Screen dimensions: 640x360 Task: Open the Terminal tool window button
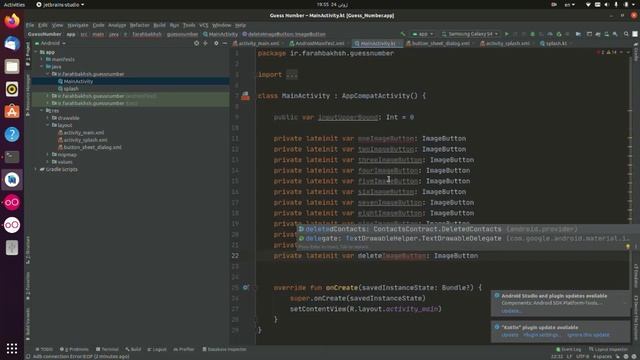coord(107,349)
